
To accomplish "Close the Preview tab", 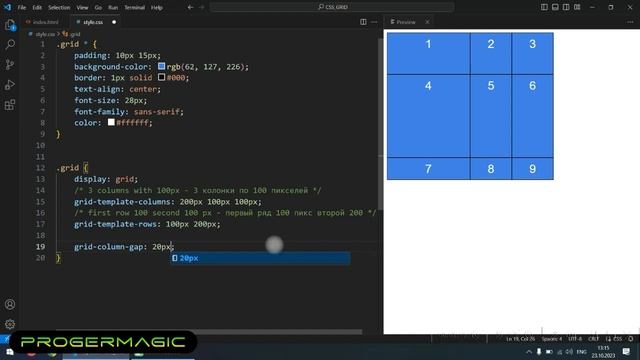I will [x=427, y=22].
